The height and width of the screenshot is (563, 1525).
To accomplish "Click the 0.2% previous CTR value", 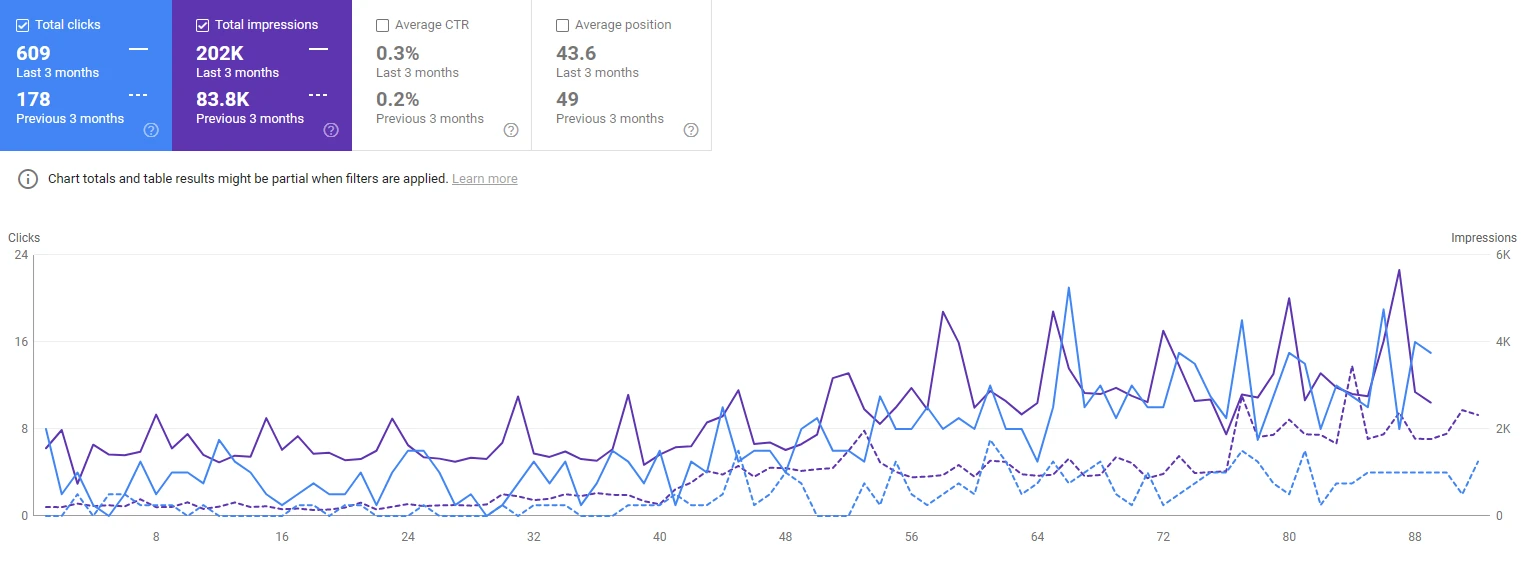I will pos(398,99).
